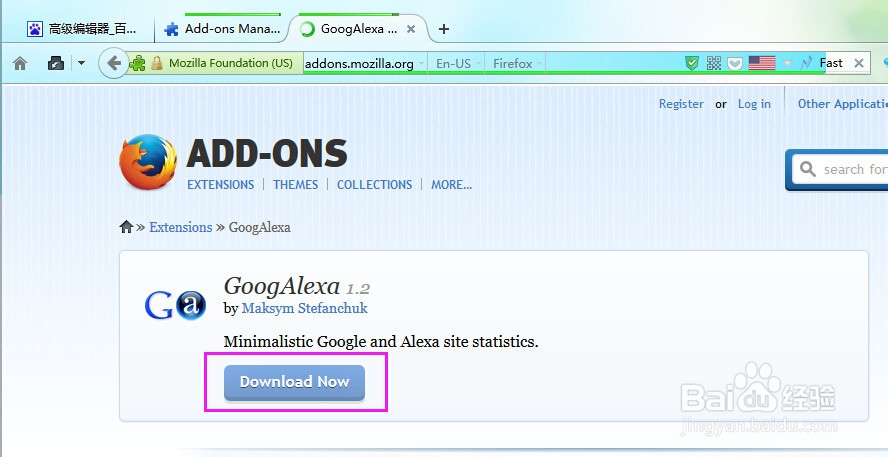The height and width of the screenshot is (457, 888).
Task: Open dropdown arrow next to US flag
Action: point(787,63)
